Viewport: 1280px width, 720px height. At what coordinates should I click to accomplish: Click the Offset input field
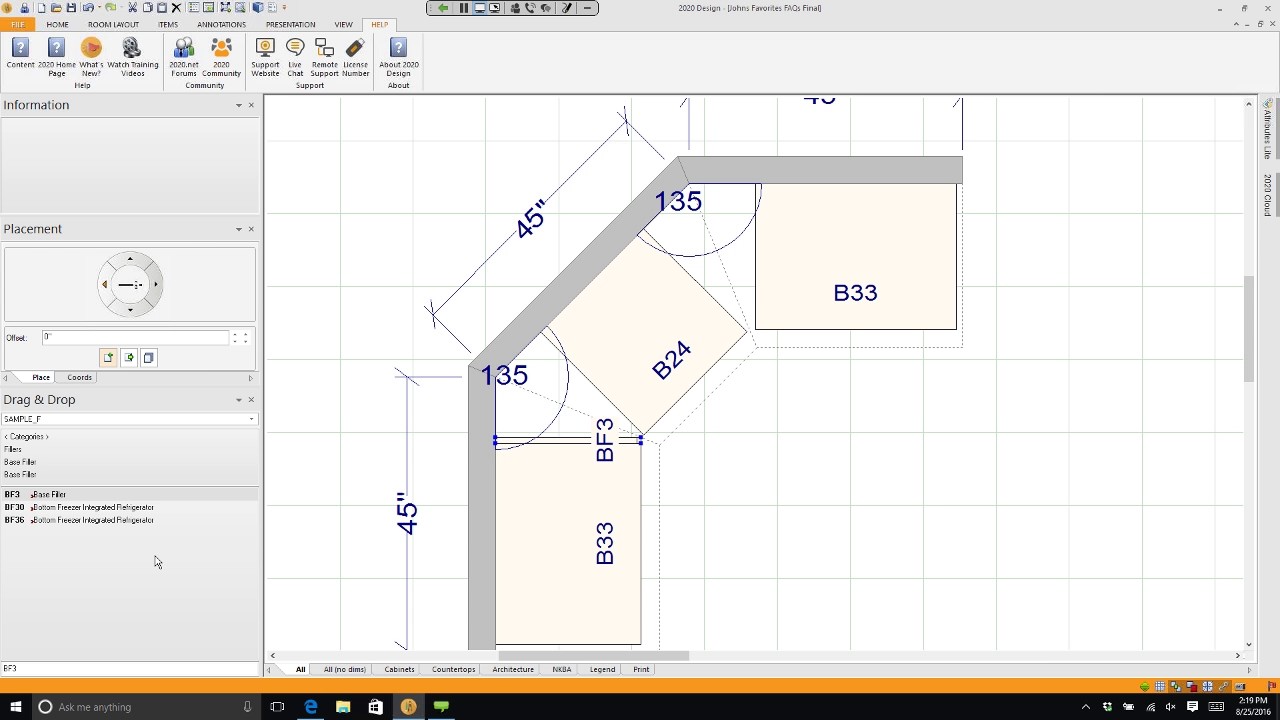point(135,338)
